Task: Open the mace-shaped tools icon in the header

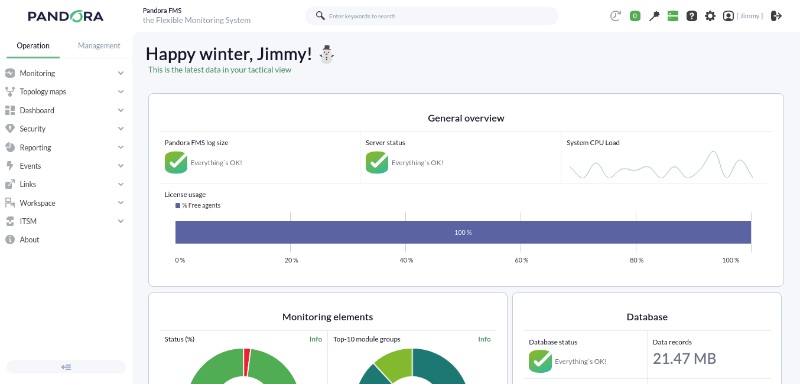Action: coord(654,16)
